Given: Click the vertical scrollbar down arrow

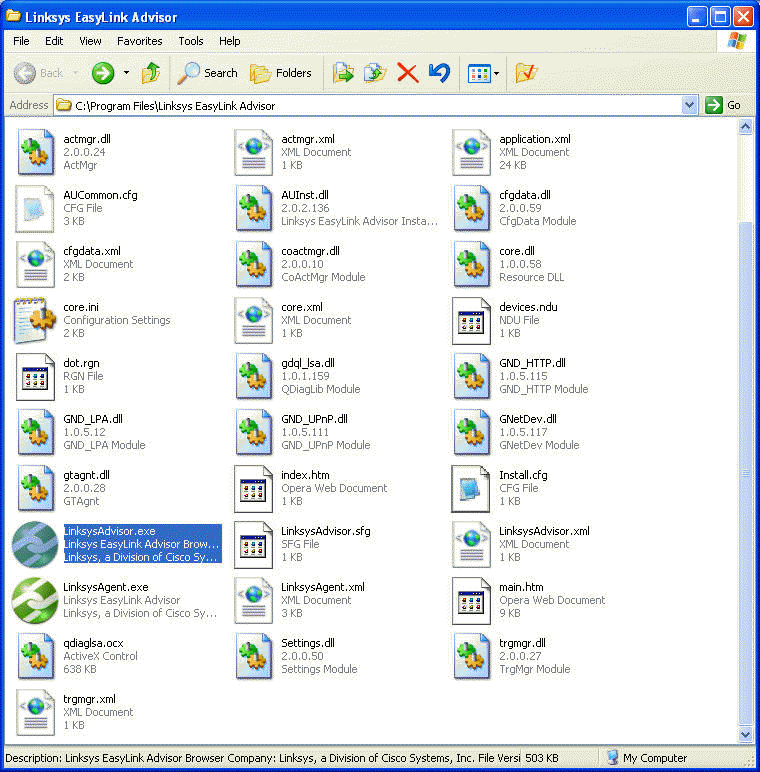Looking at the screenshot, I should [746, 735].
